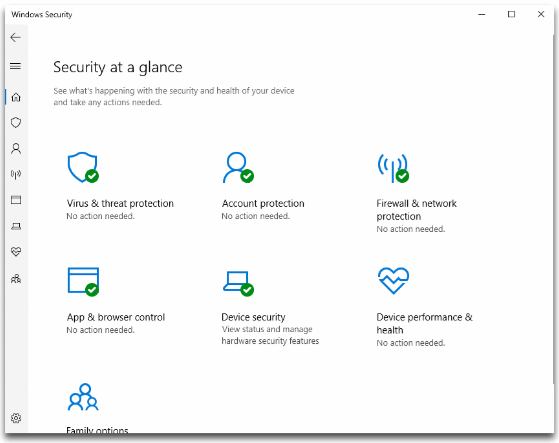This screenshot has height=443, width=559.
Task: Click the large App & browser control window icon
Action: [x=83, y=282]
